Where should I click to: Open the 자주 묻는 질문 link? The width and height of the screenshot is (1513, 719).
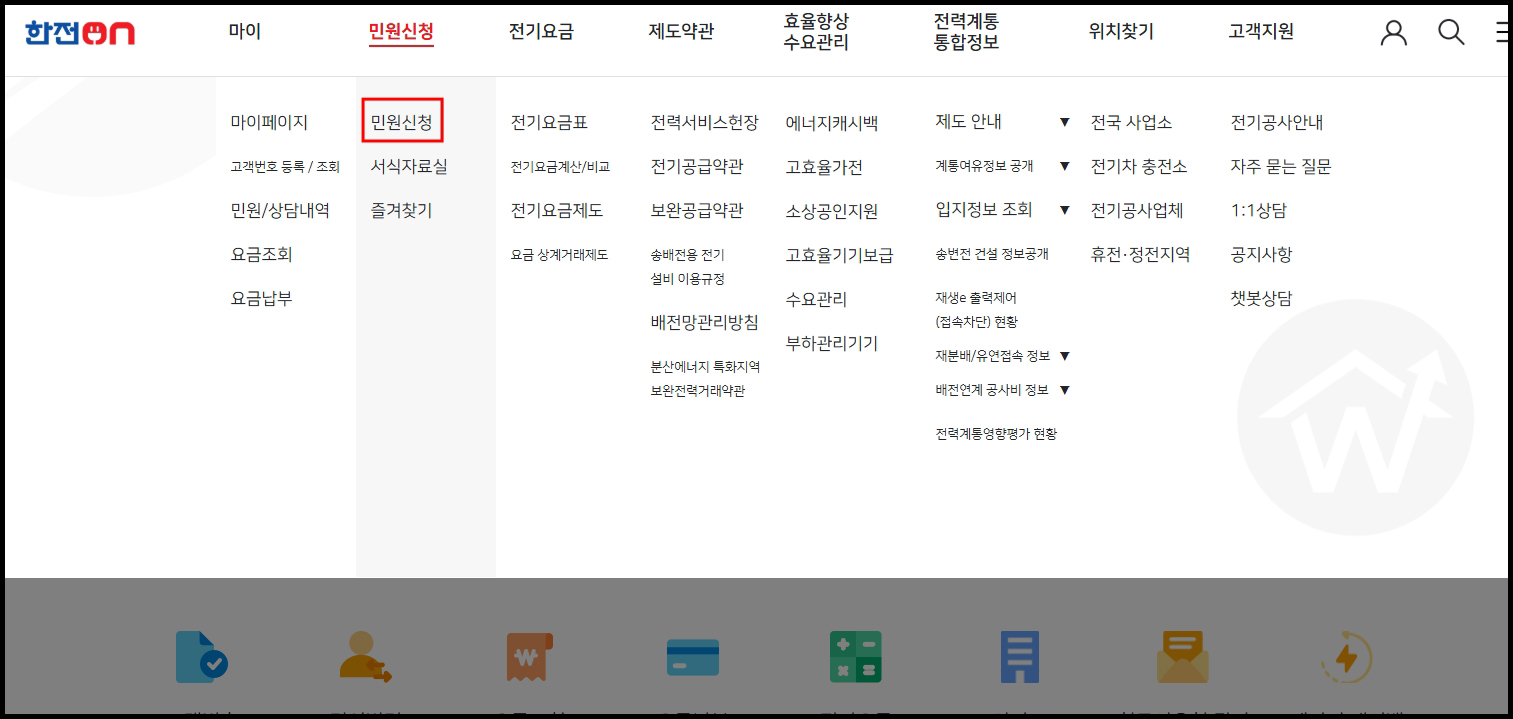[x=1279, y=167]
